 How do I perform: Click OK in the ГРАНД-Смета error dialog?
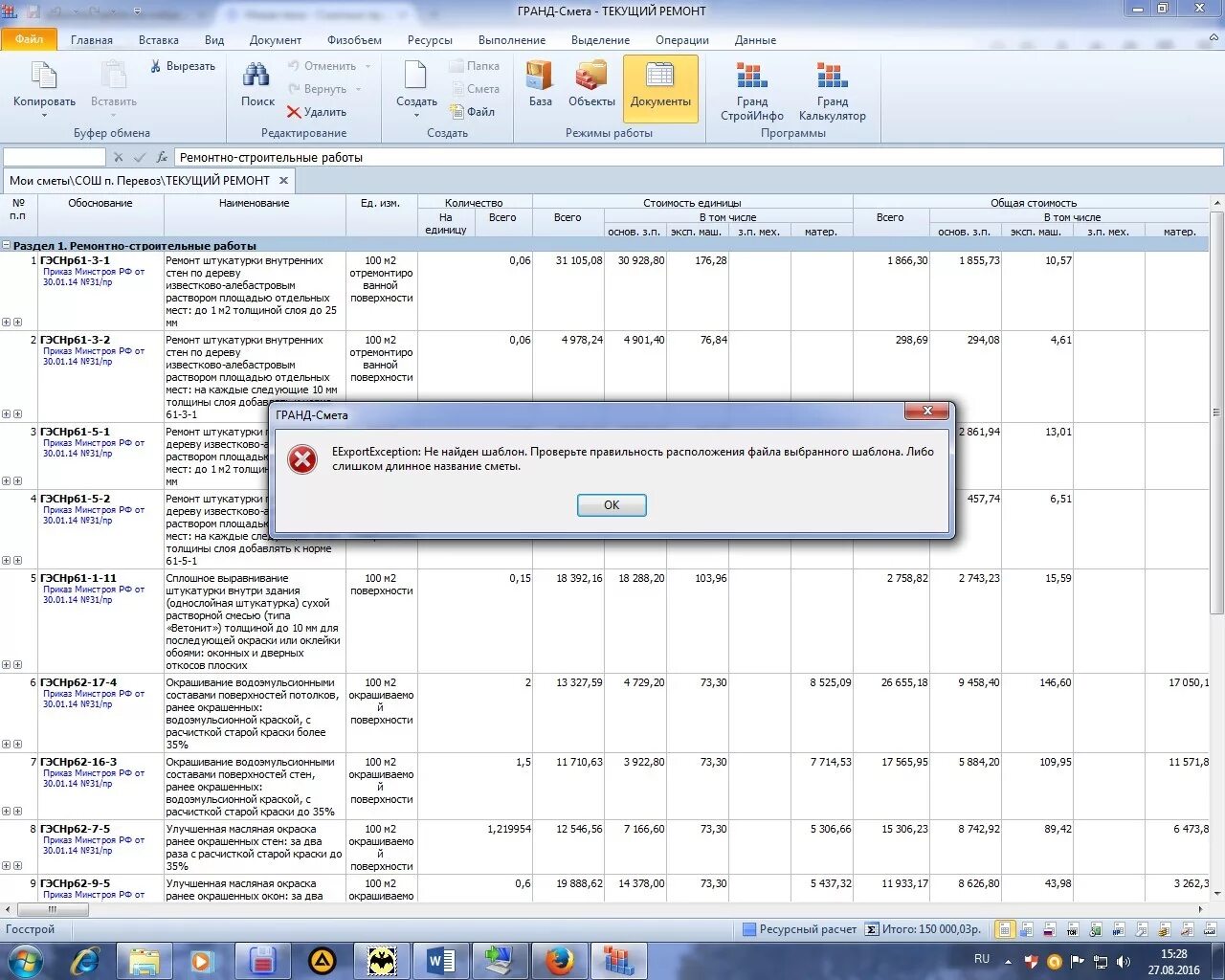tap(612, 505)
